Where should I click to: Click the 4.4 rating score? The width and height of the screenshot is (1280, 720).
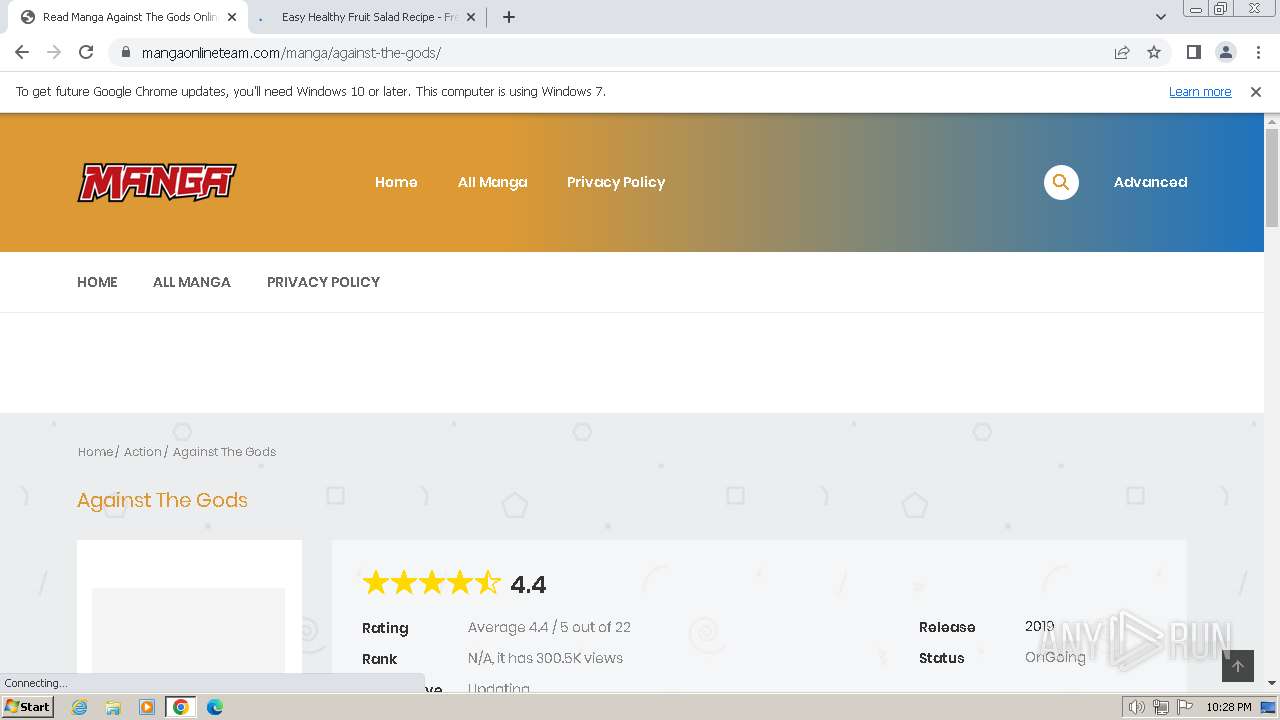528,584
